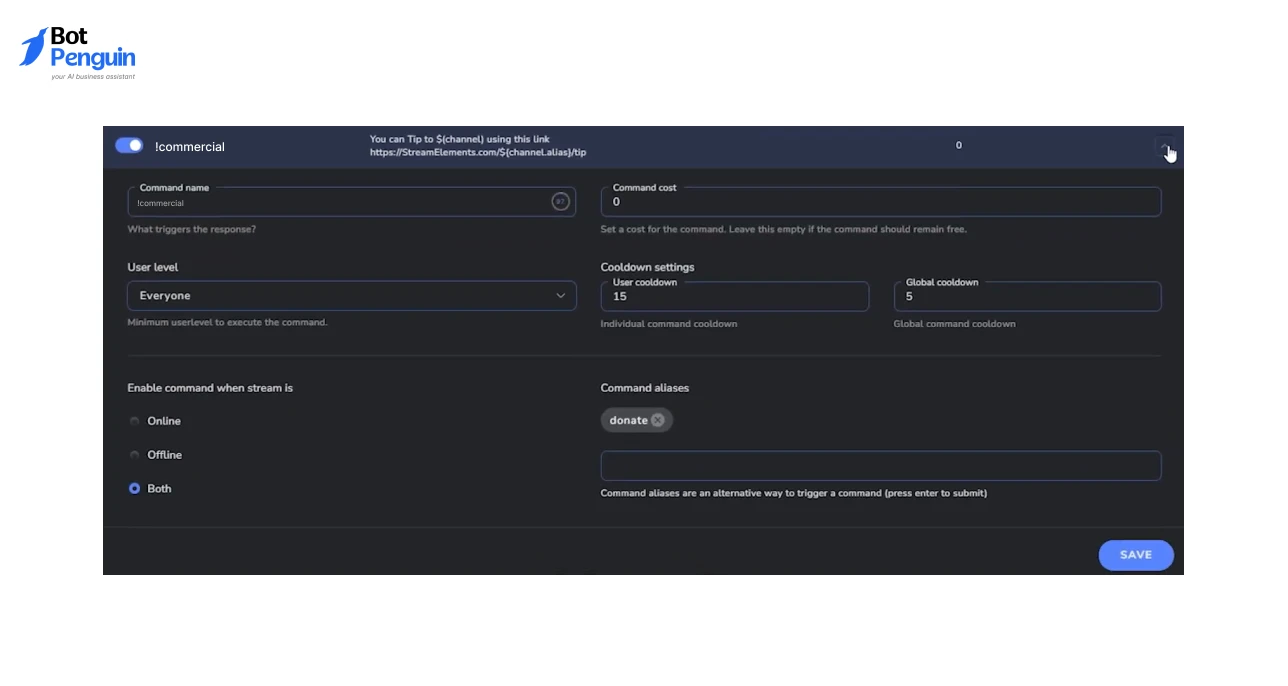Click the Individual command cooldown hint
Screen dimensions: 1288x686
[669, 324]
